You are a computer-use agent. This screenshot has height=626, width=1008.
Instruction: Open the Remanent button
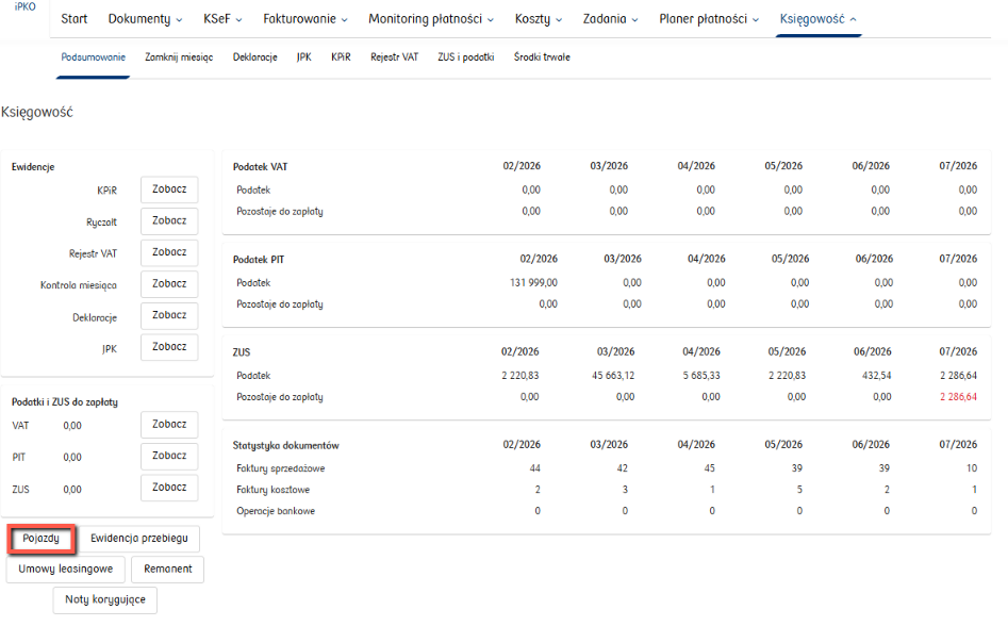coord(168,569)
